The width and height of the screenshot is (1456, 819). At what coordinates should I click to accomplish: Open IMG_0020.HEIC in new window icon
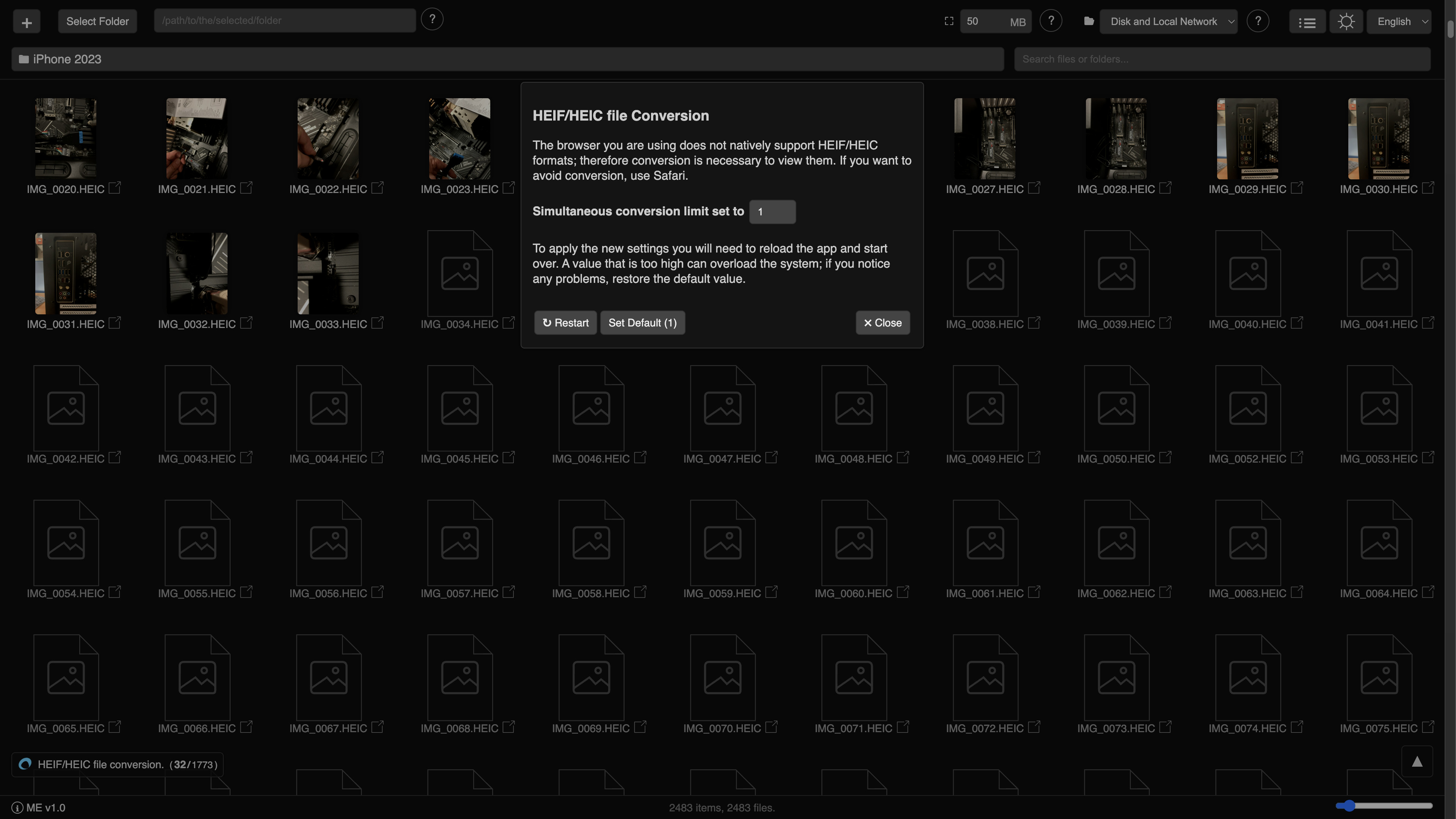pyautogui.click(x=115, y=188)
